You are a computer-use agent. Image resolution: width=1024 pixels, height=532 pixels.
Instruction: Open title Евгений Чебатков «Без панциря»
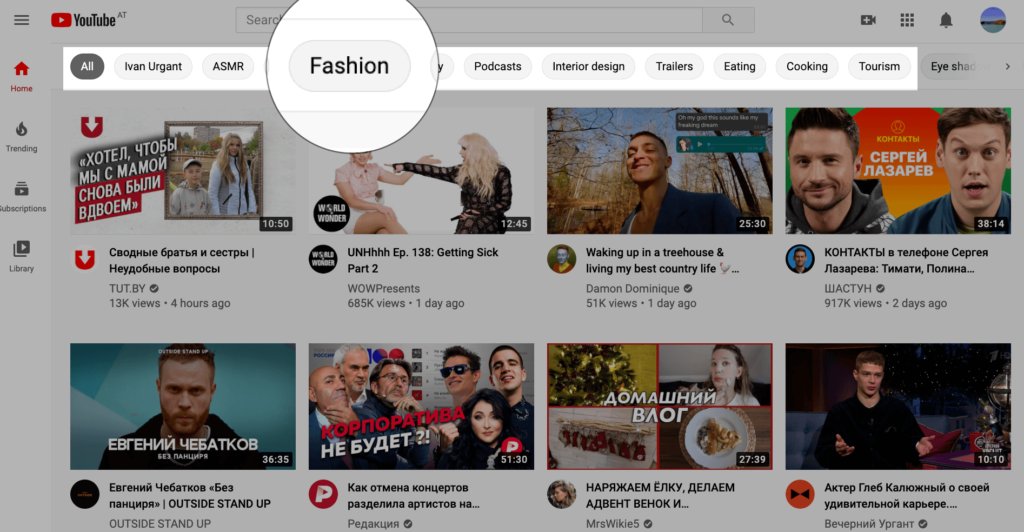click(189, 495)
